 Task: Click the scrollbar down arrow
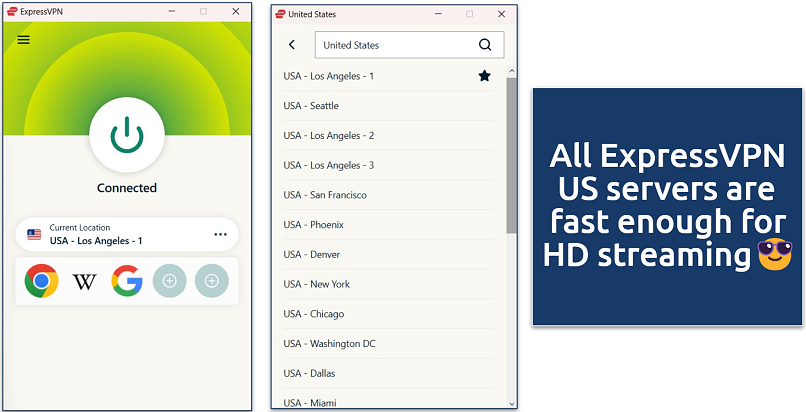tap(511, 404)
